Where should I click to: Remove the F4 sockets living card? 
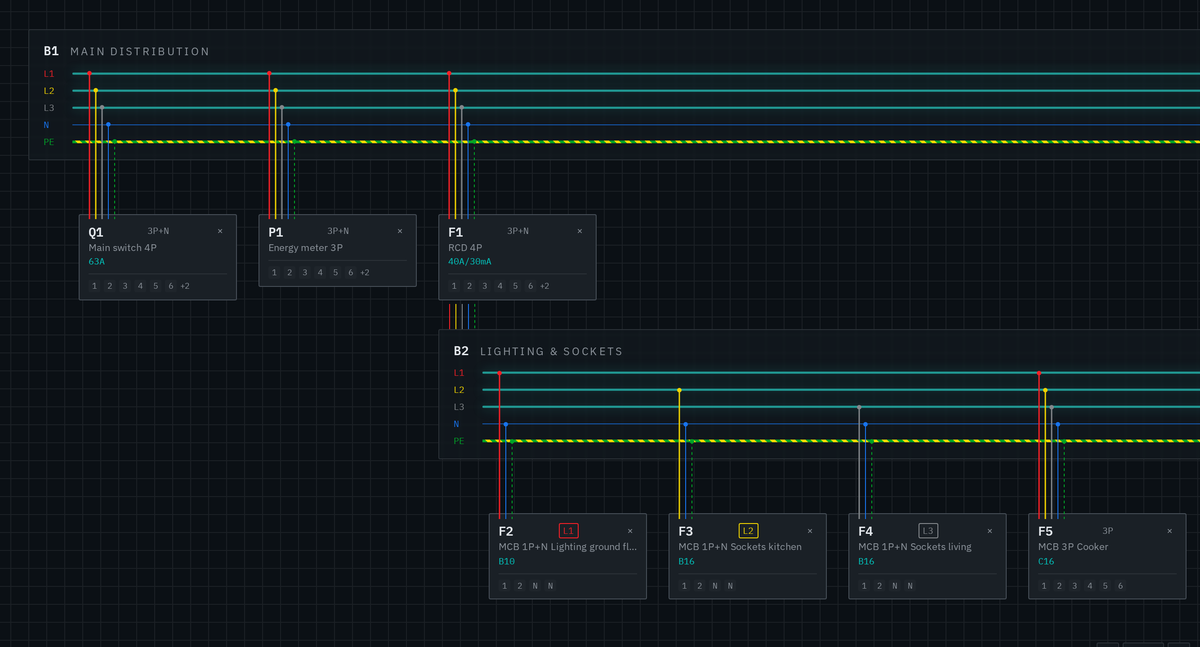990,531
